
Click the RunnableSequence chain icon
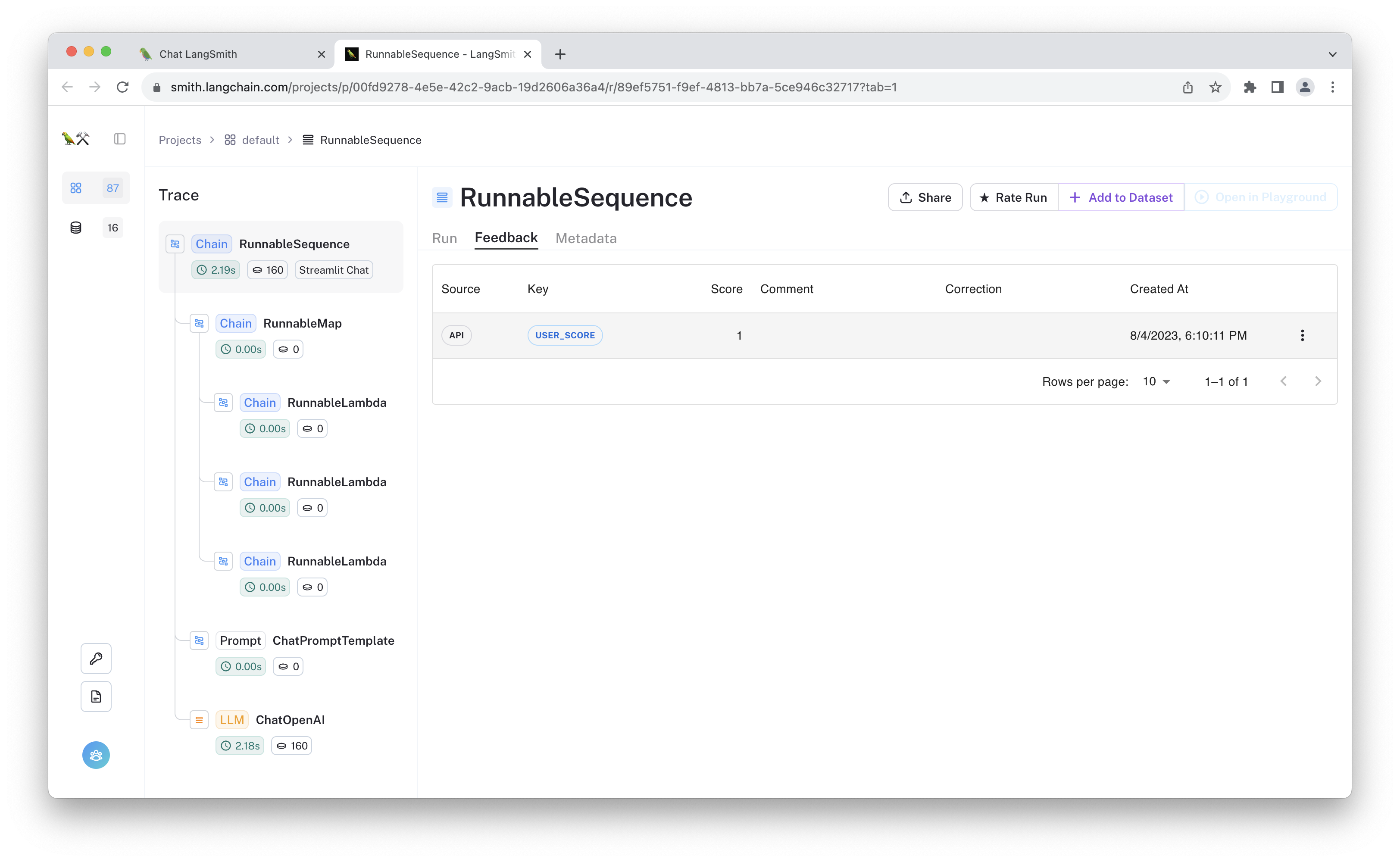(x=175, y=243)
